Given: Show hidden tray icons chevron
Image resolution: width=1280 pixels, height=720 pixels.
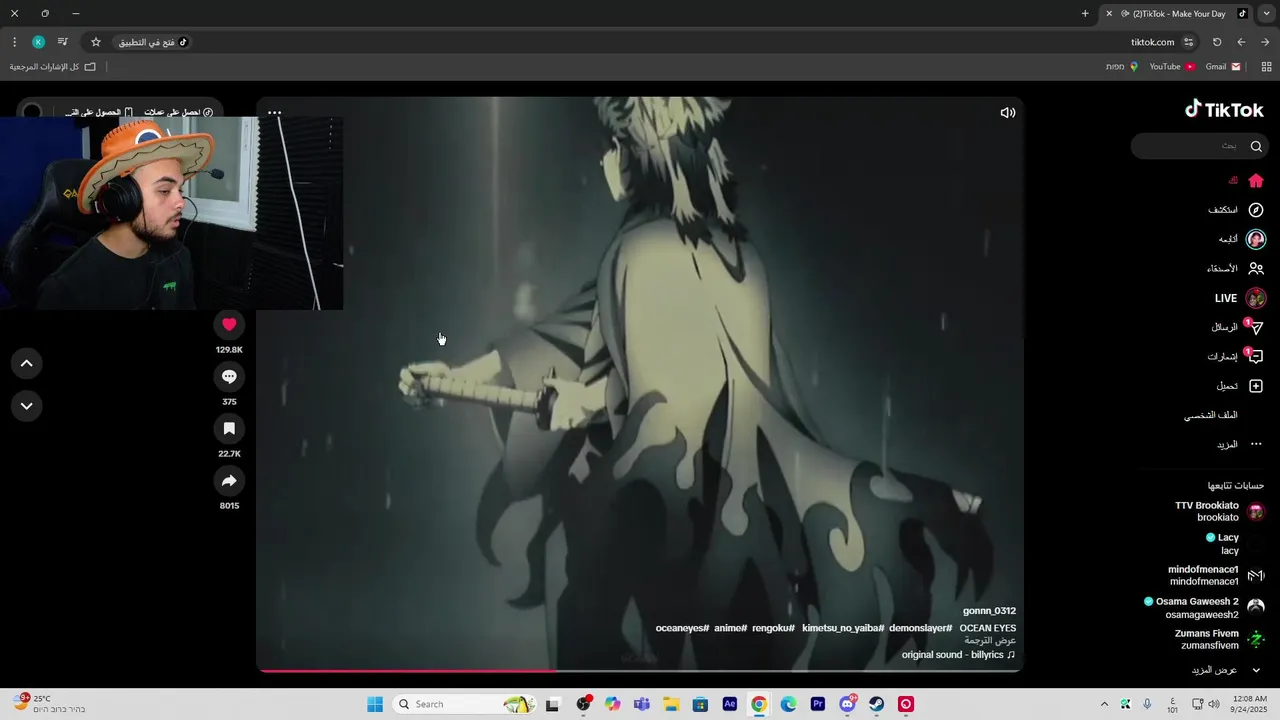Looking at the screenshot, I should [x=1104, y=704].
